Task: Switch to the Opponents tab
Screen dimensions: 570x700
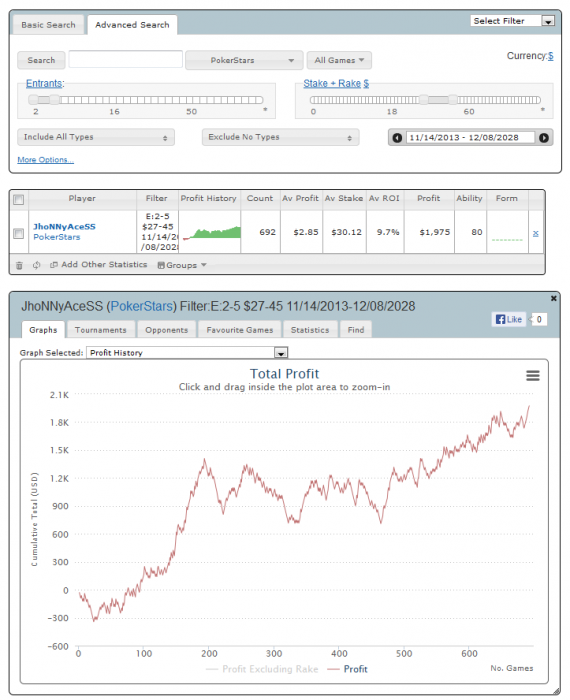Action: pyautogui.click(x=166, y=330)
